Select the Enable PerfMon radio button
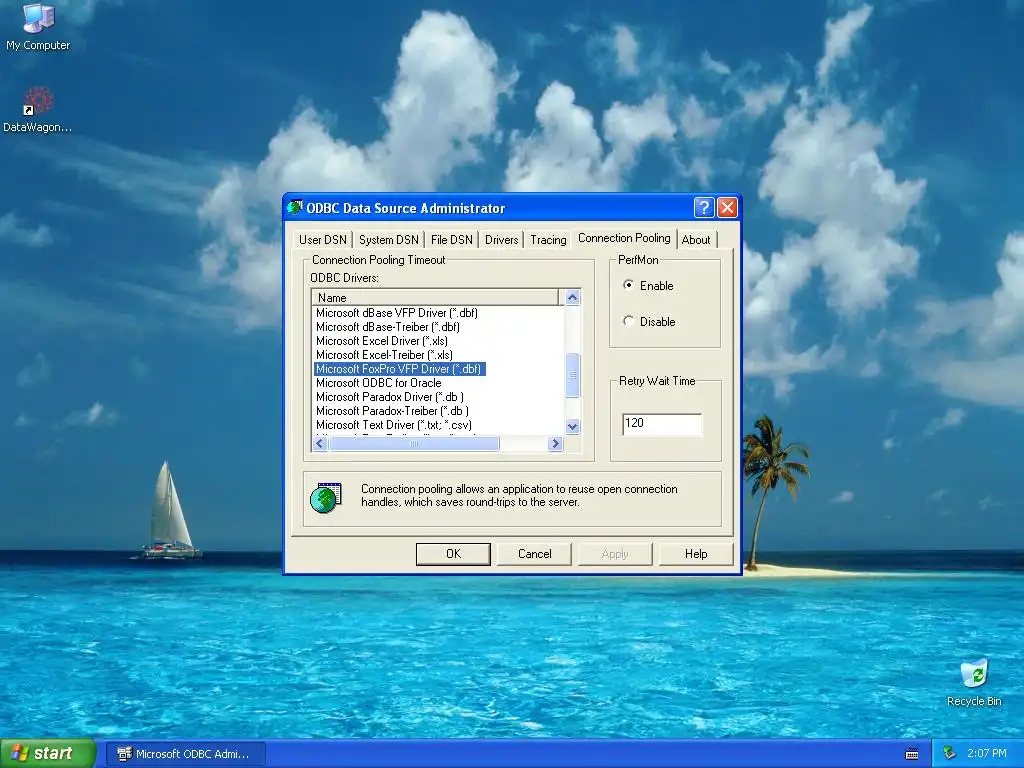The image size is (1024, 768). pyautogui.click(x=628, y=285)
